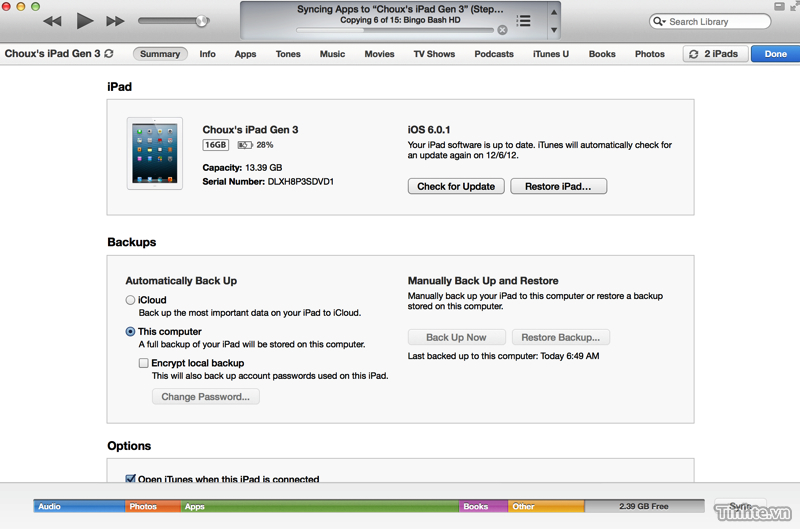Click Back Up Now button
This screenshot has width=800, height=529.
point(457,337)
